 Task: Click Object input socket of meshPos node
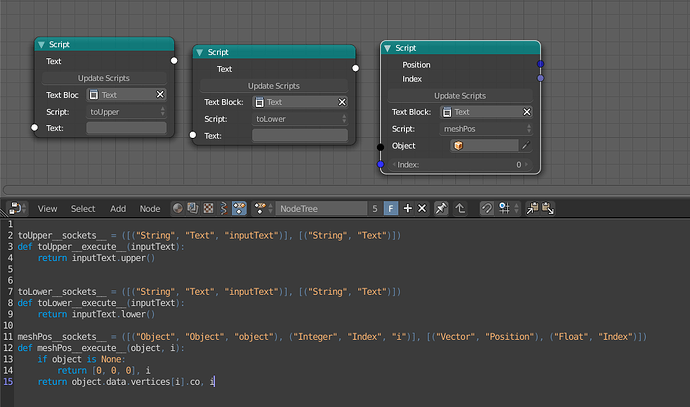(x=381, y=147)
